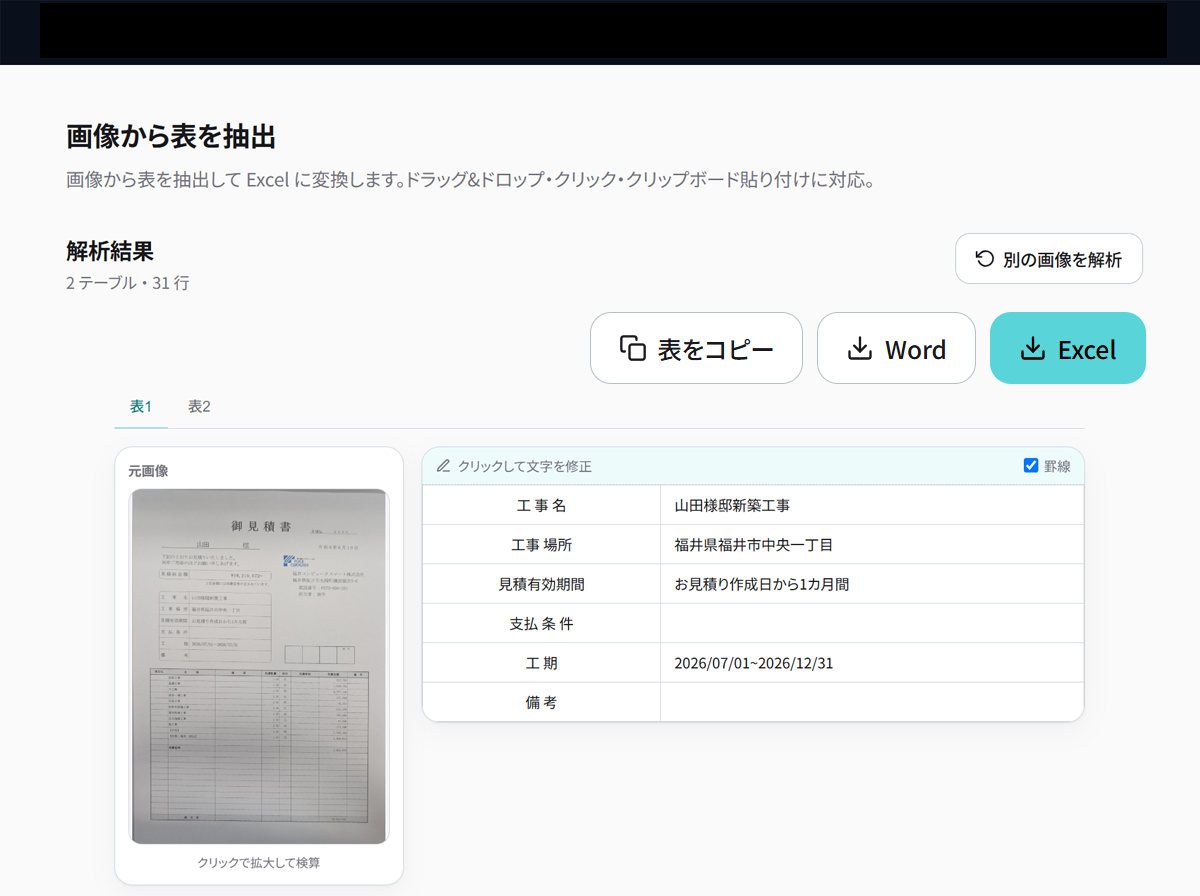
Task: Edit the cell 福井県福井市中央一丁目
Action: tap(872, 545)
